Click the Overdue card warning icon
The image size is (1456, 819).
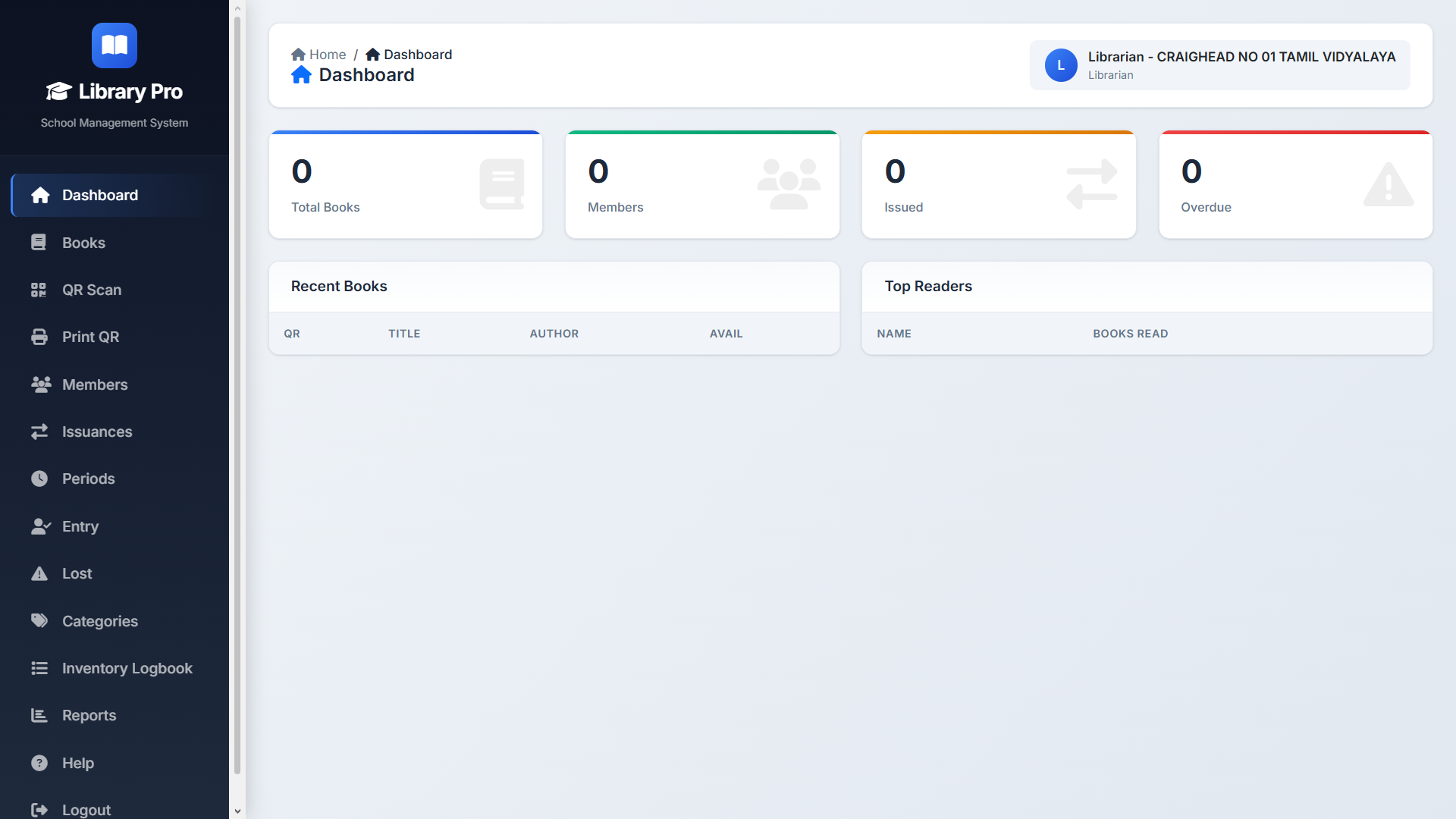(x=1389, y=184)
